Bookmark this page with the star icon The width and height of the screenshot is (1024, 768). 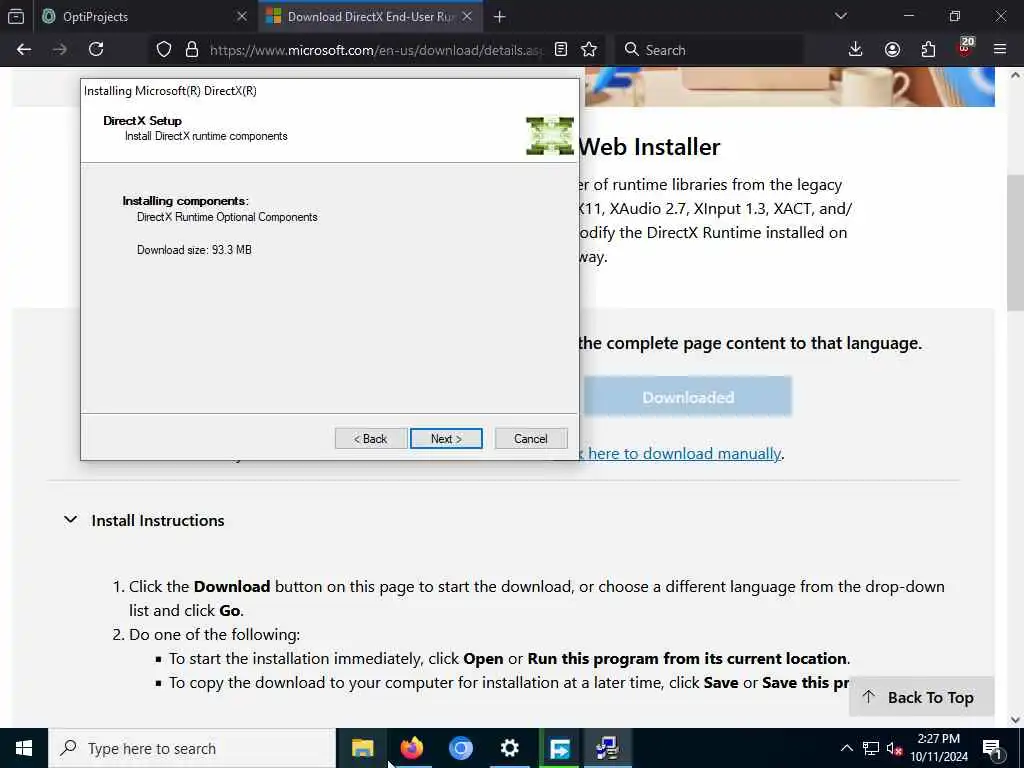[x=588, y=50]
